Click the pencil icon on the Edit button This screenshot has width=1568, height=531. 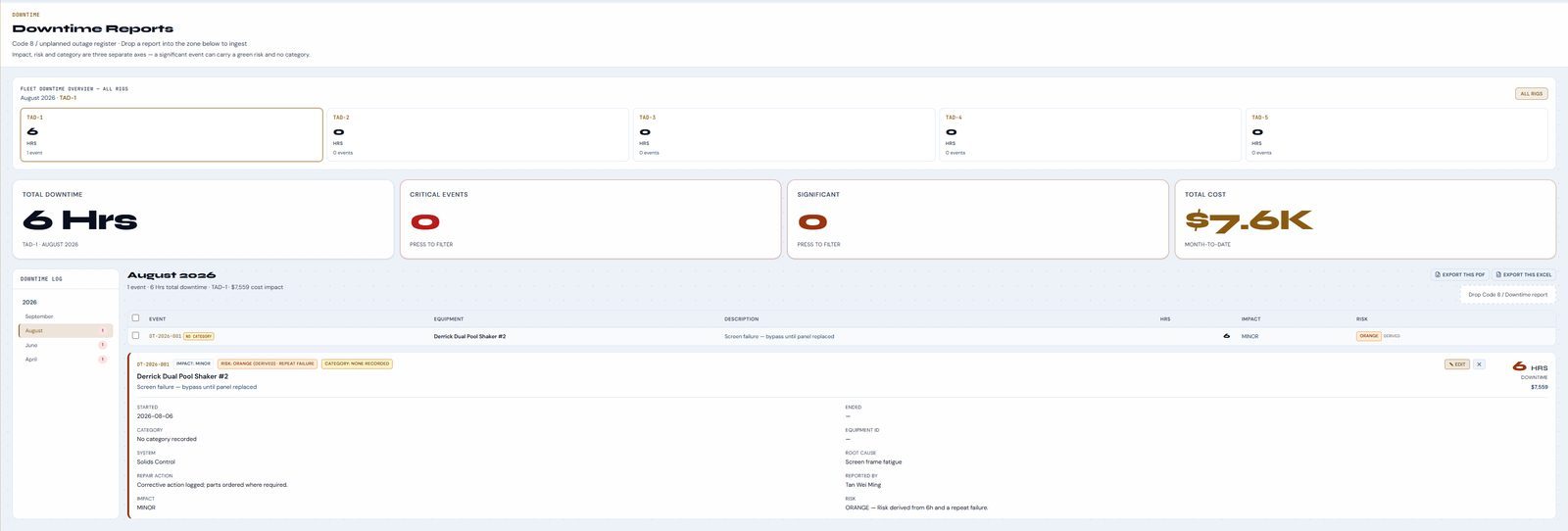pyautogui.click(x=1450, y=364)
